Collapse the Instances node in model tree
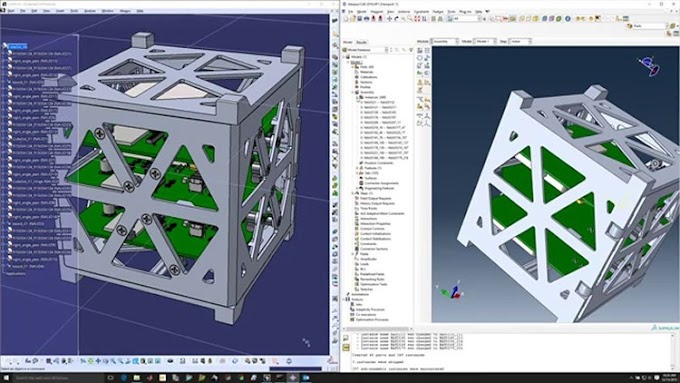Image resolution: width=680 pixels, height=383 pixels. click(357, 98)
